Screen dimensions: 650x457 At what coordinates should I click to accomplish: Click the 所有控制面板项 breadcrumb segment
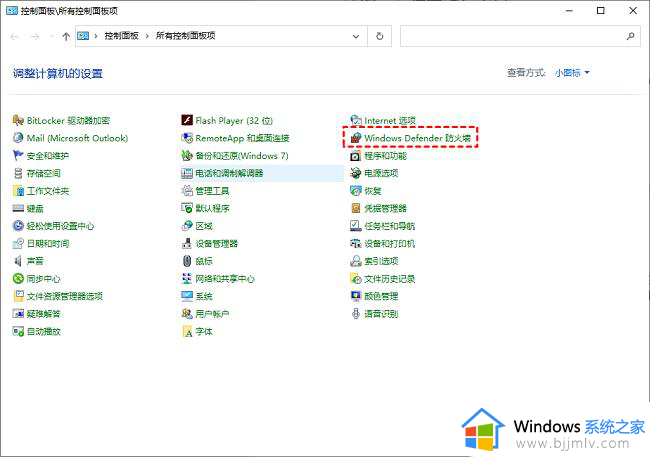(185, 36)
